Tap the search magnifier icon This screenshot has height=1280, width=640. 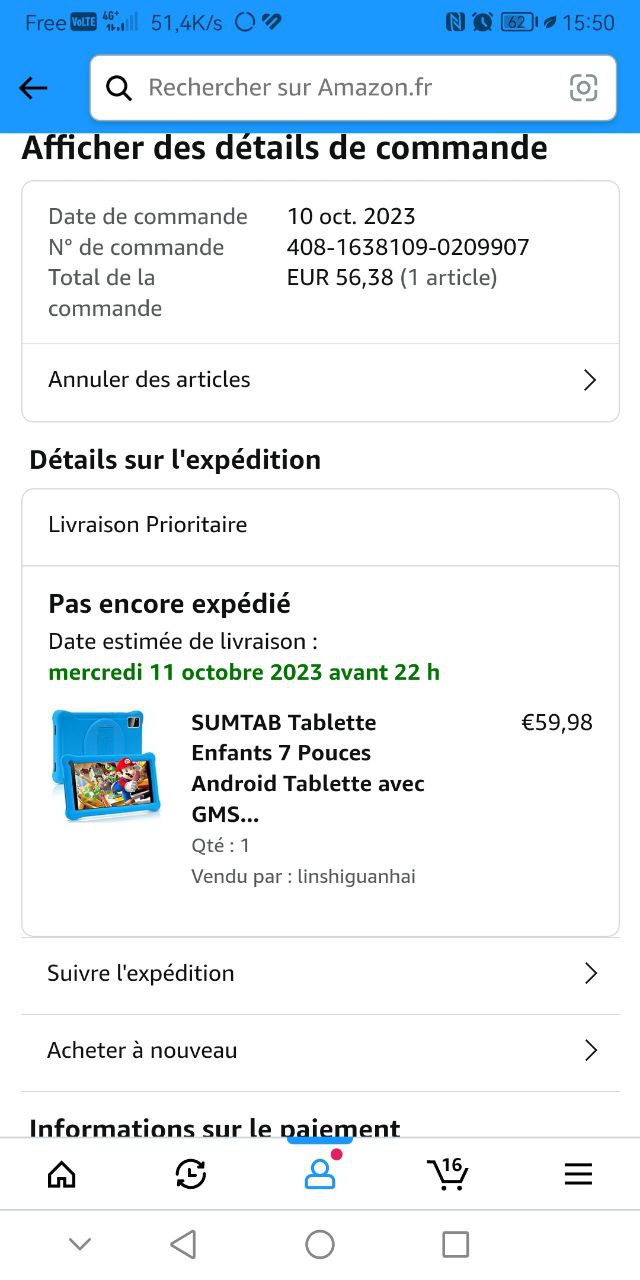[x=119, y=88]
